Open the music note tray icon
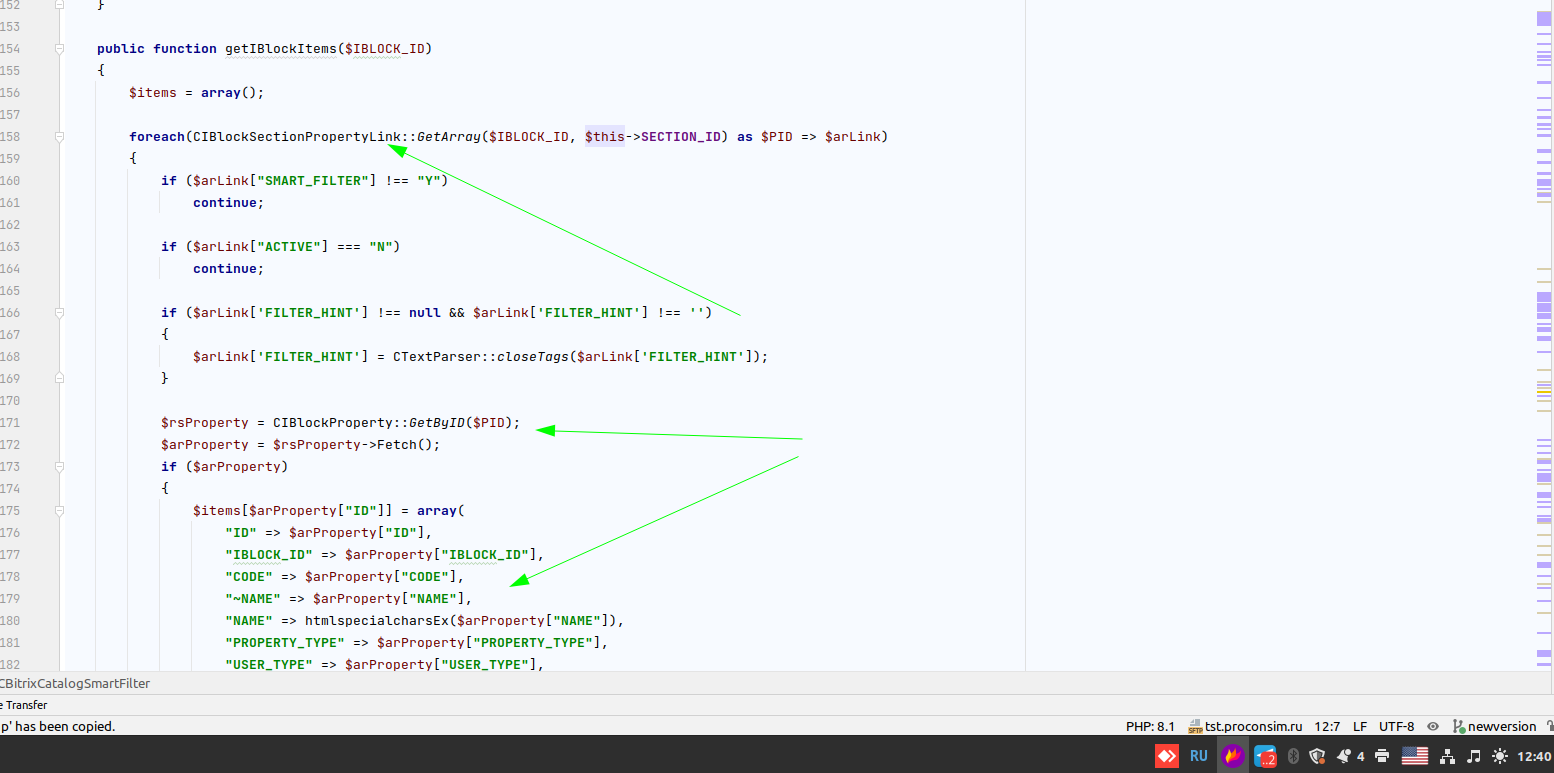Image resolution: width=1554 pixels, height=773 pixels. tap(1473, 756)
